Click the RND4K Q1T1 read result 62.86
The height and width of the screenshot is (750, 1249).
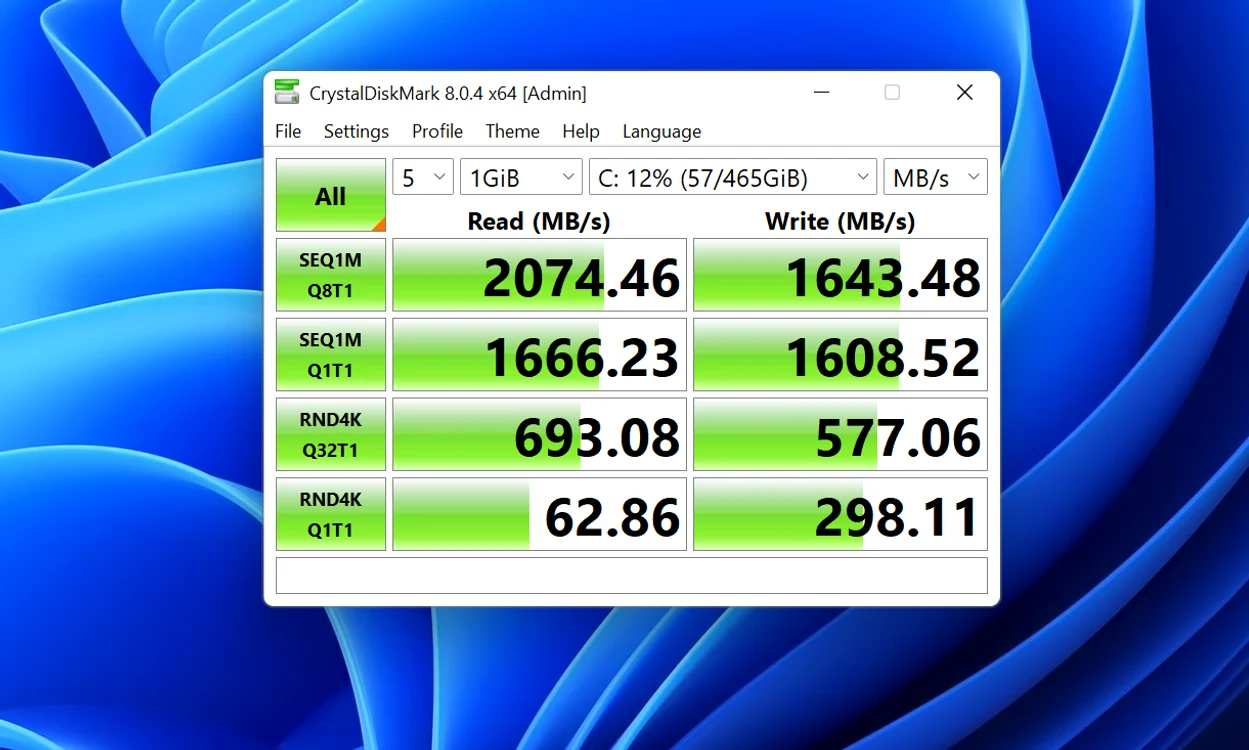coord(540,514)
